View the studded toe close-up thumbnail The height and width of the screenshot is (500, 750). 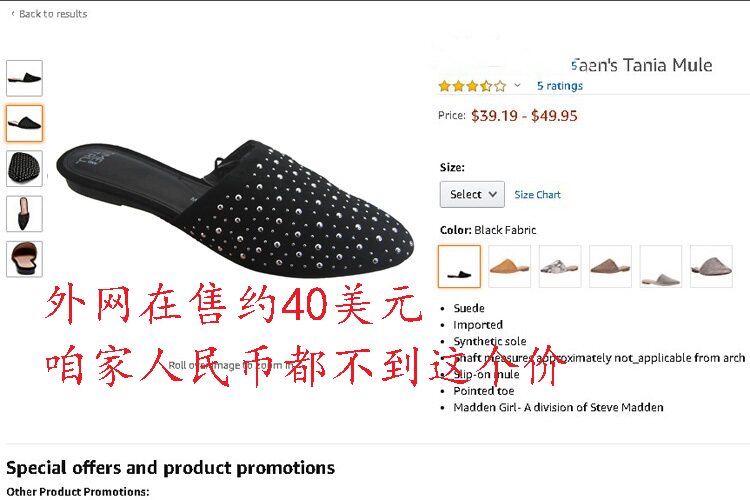pos(24,168)
